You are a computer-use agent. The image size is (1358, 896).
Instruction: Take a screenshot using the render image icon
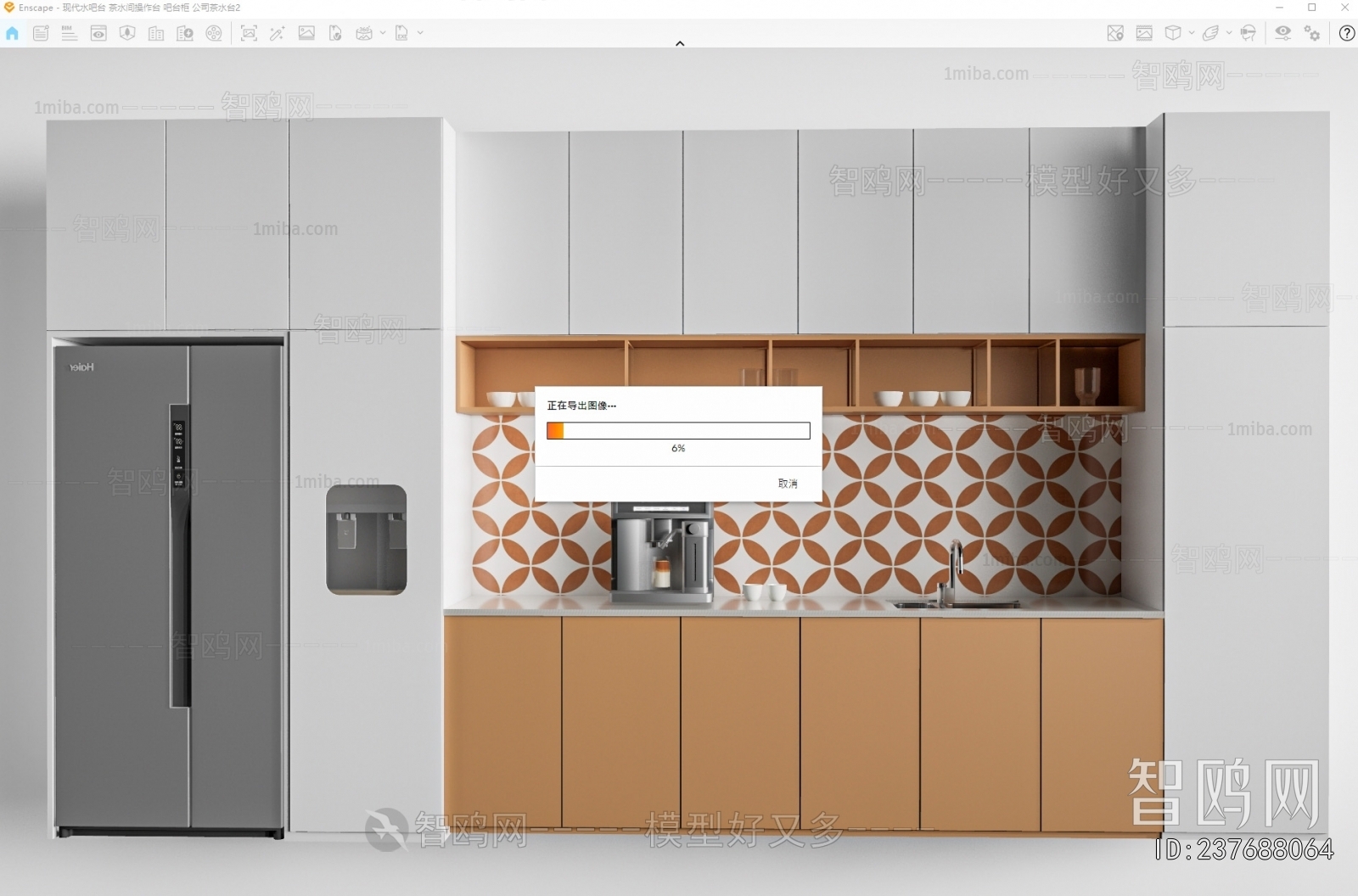(248, 34)
